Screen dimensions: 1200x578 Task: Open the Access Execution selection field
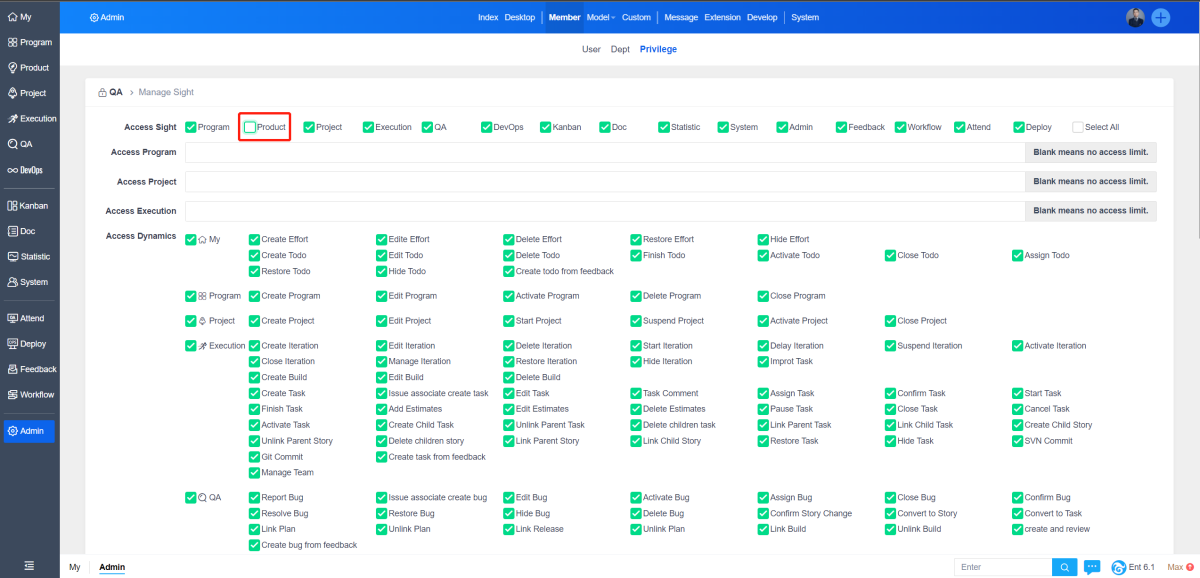click(x=604, y=211)
